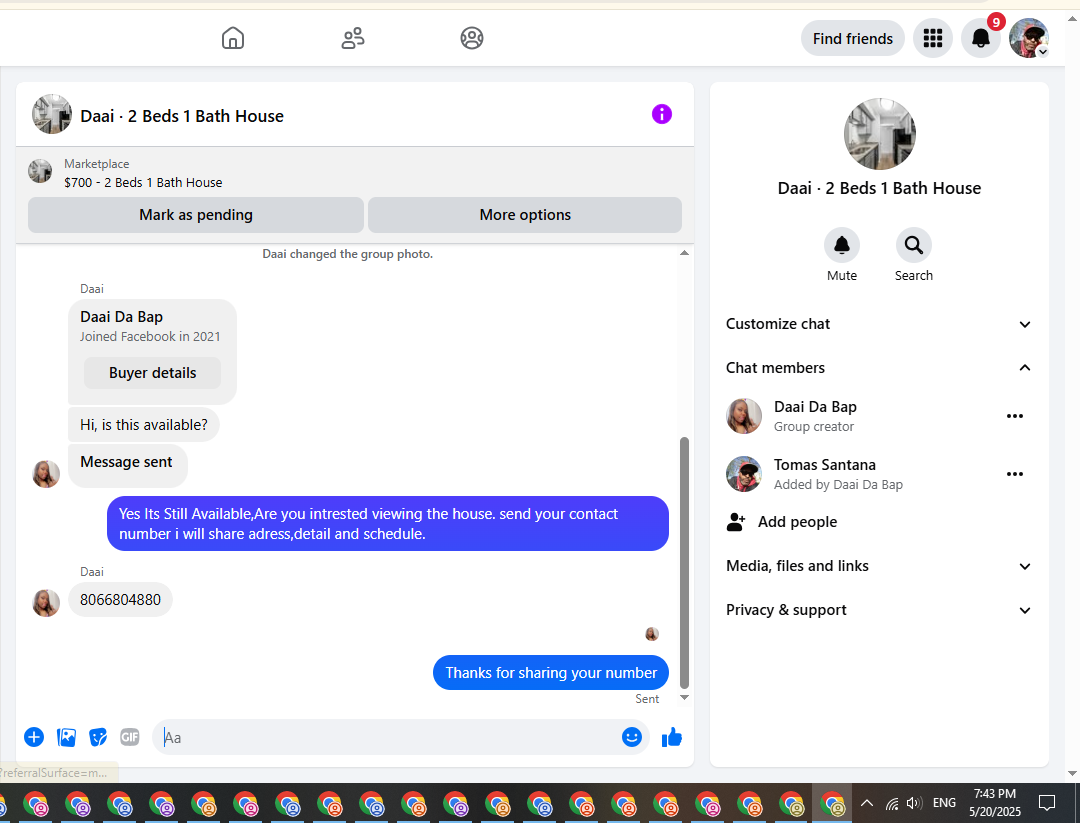Screen dimensions: 1080x823
Task: Open more actions plus icon in composer
Action: click(x=34, y=738)
